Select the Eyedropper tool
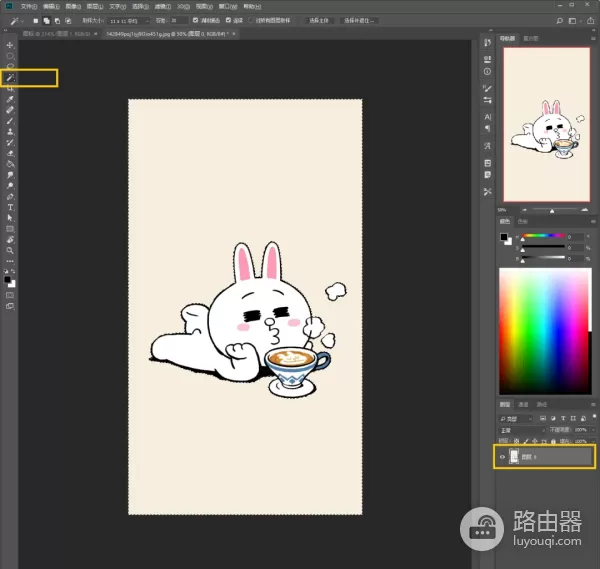Viewport: 600px width, 569px height. (x=10, y=99)
